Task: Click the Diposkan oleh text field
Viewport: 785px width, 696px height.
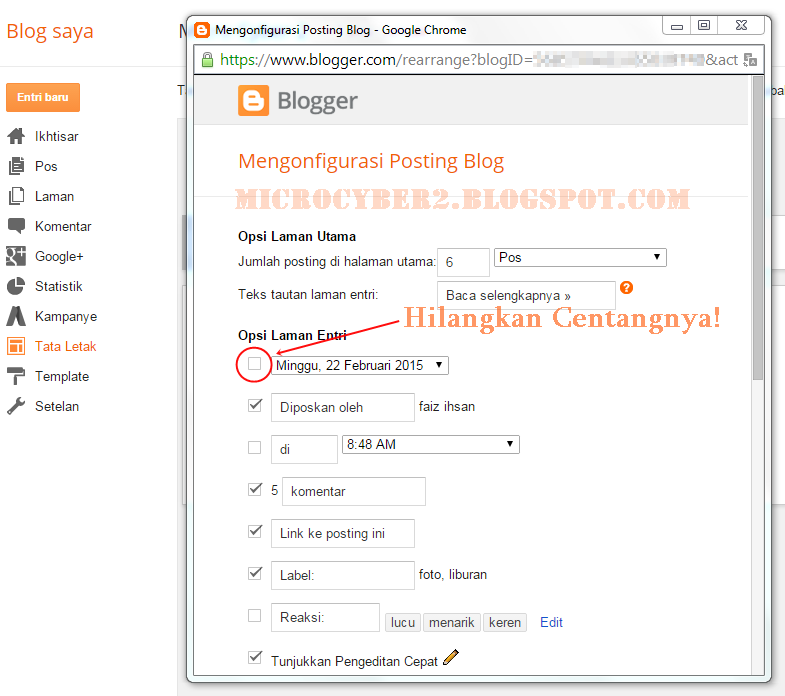Action: point(343,408)
